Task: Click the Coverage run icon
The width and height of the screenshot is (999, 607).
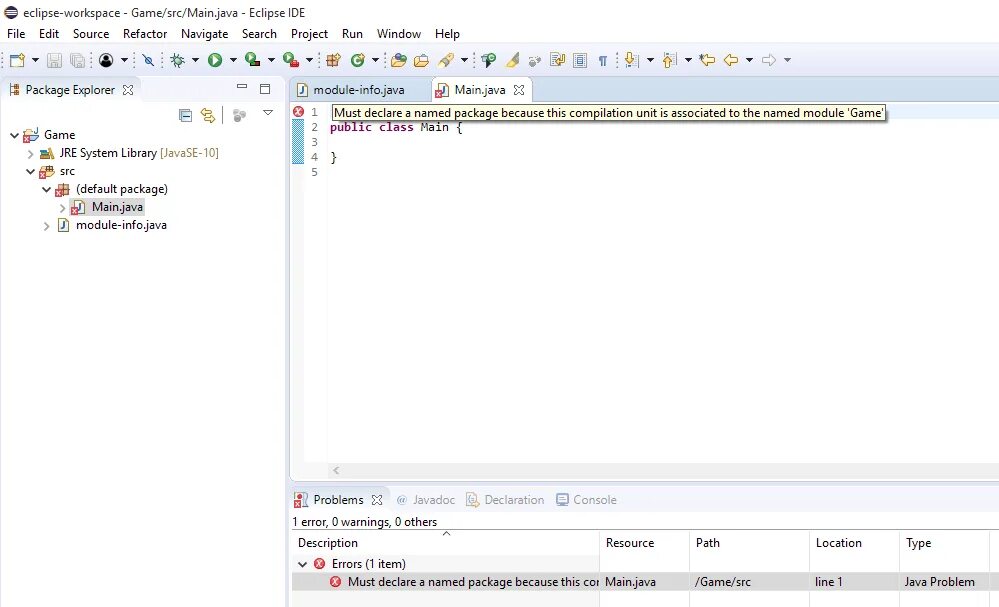Action: click(252, 60)
